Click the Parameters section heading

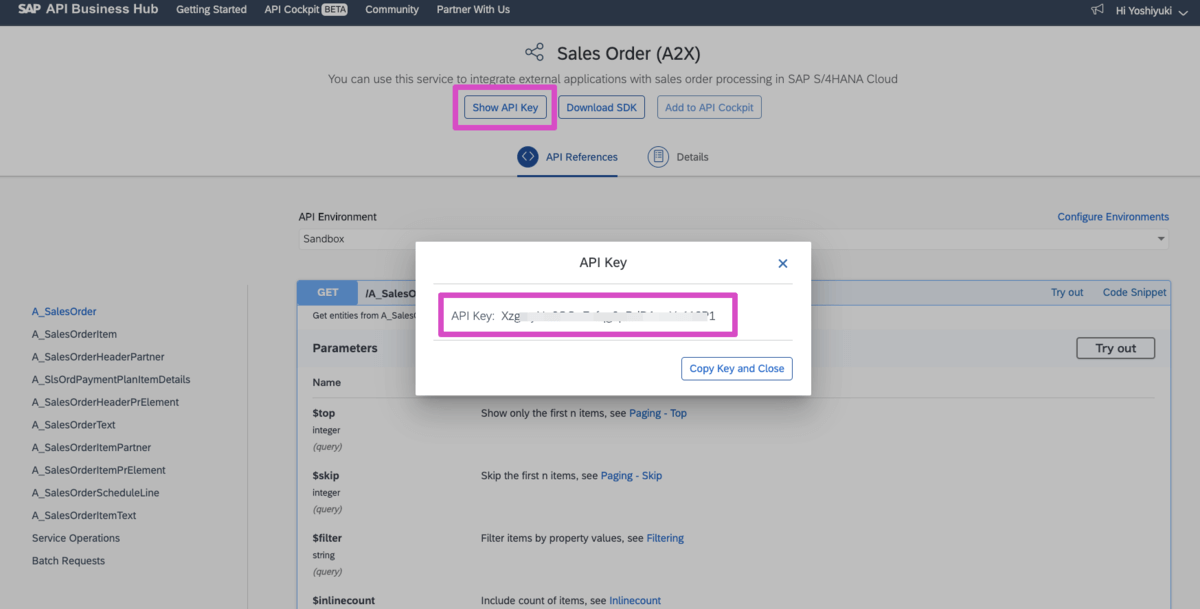(x=345, y=348)
